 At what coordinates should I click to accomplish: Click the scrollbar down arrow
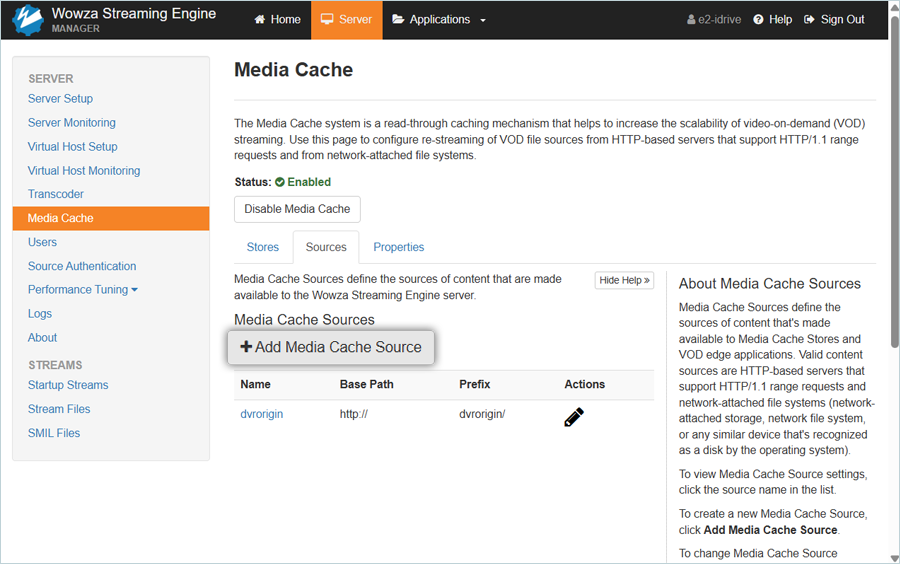point(894,558)
